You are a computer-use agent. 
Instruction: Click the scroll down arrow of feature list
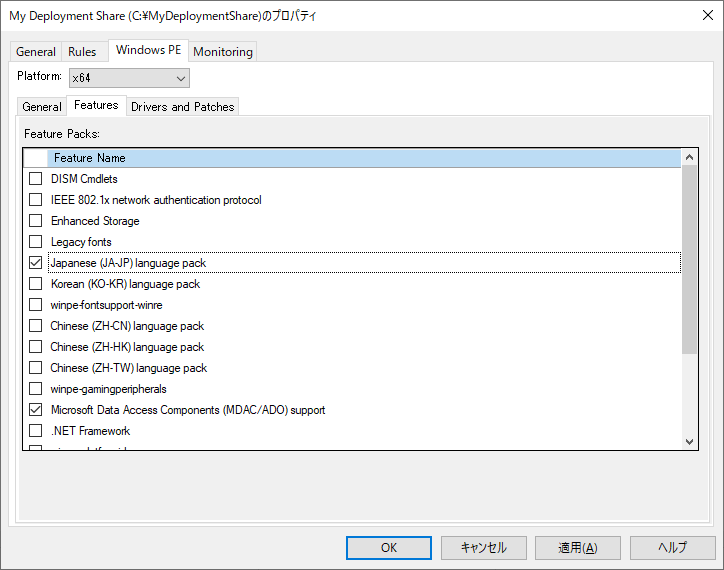point(689,442)
